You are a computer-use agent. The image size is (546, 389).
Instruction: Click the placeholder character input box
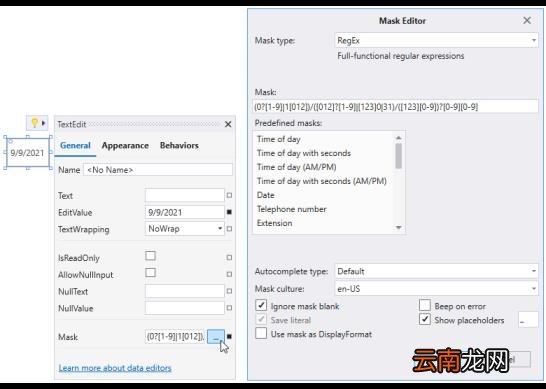[x=528, y=320]
